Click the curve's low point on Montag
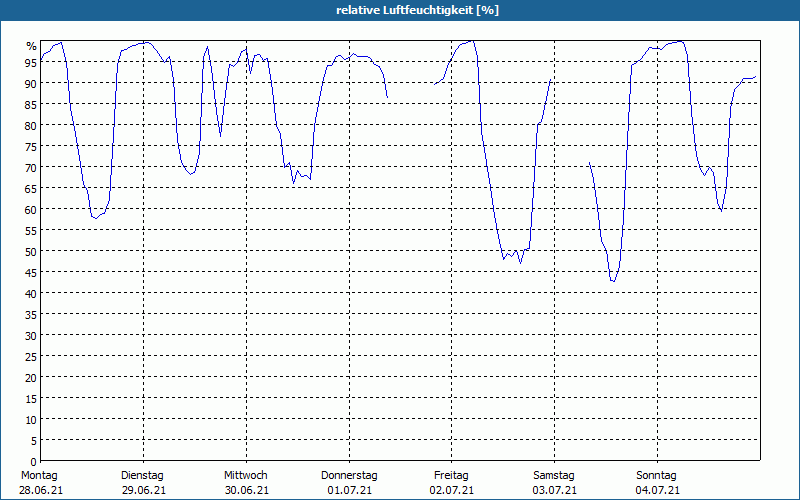 [x=95, y=218]
